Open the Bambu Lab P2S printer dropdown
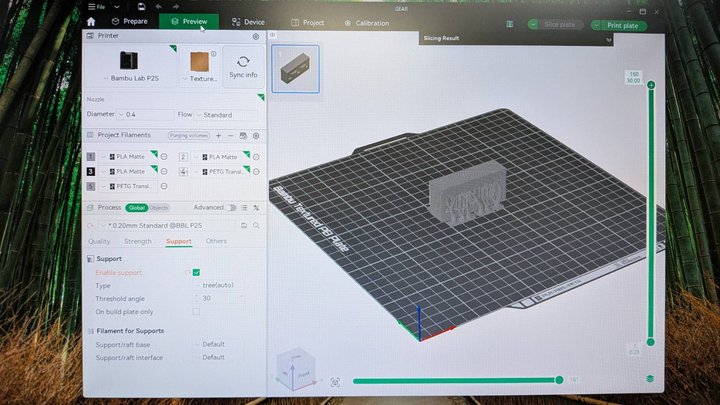Image resolution: width=720 pixels, height=405 pixels. point(131,67)
